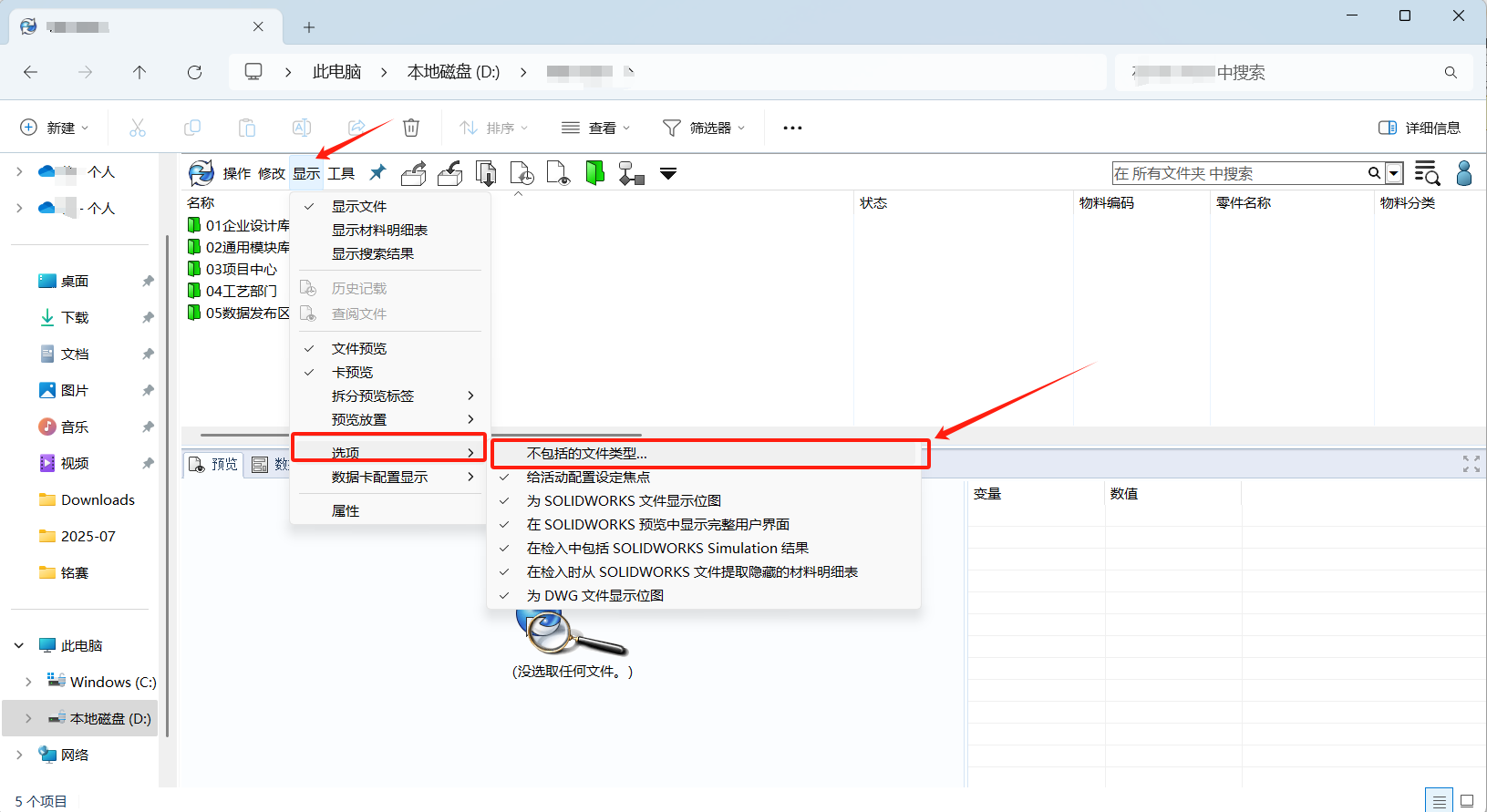
Task: Click the PDM Check Out icon
Action: point(414,173)
